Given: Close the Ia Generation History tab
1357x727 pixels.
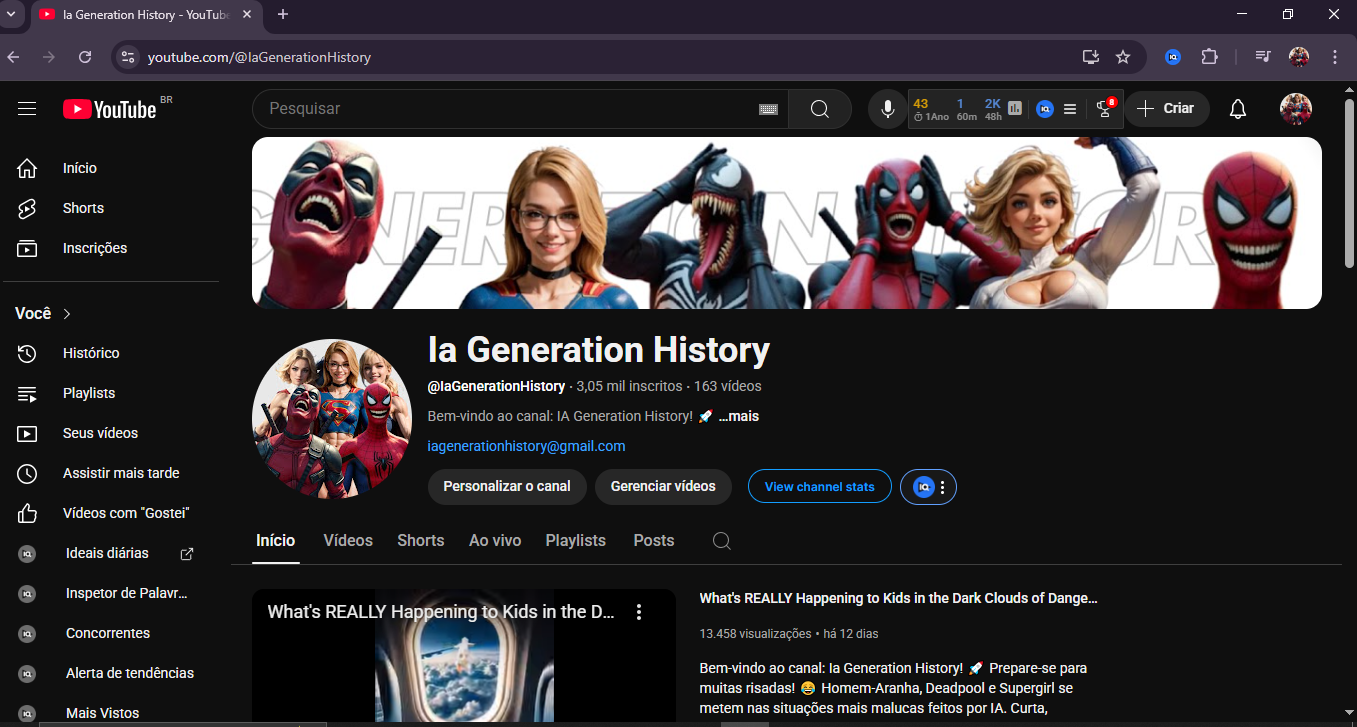Looking at the screenshot, I should (x=247, y=14).
